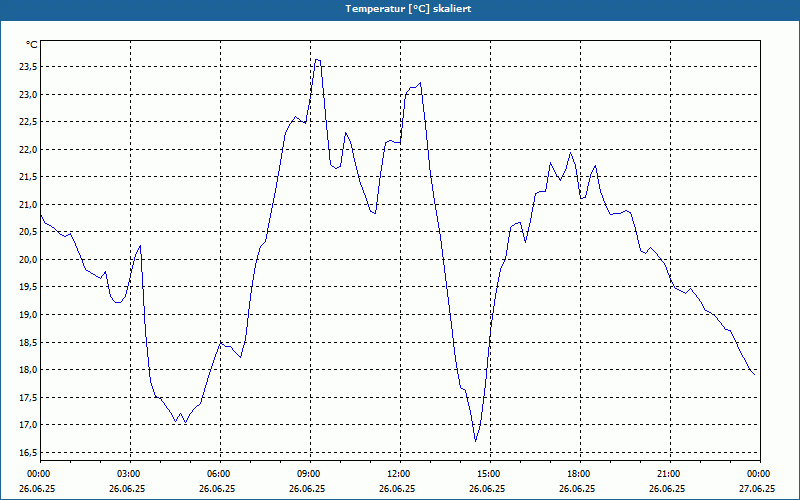Image resolution: width=800 pixels, height=500 pixels.
Task: Click the 26.06.25 date under 12:00
Action: (x=397, y=488)
